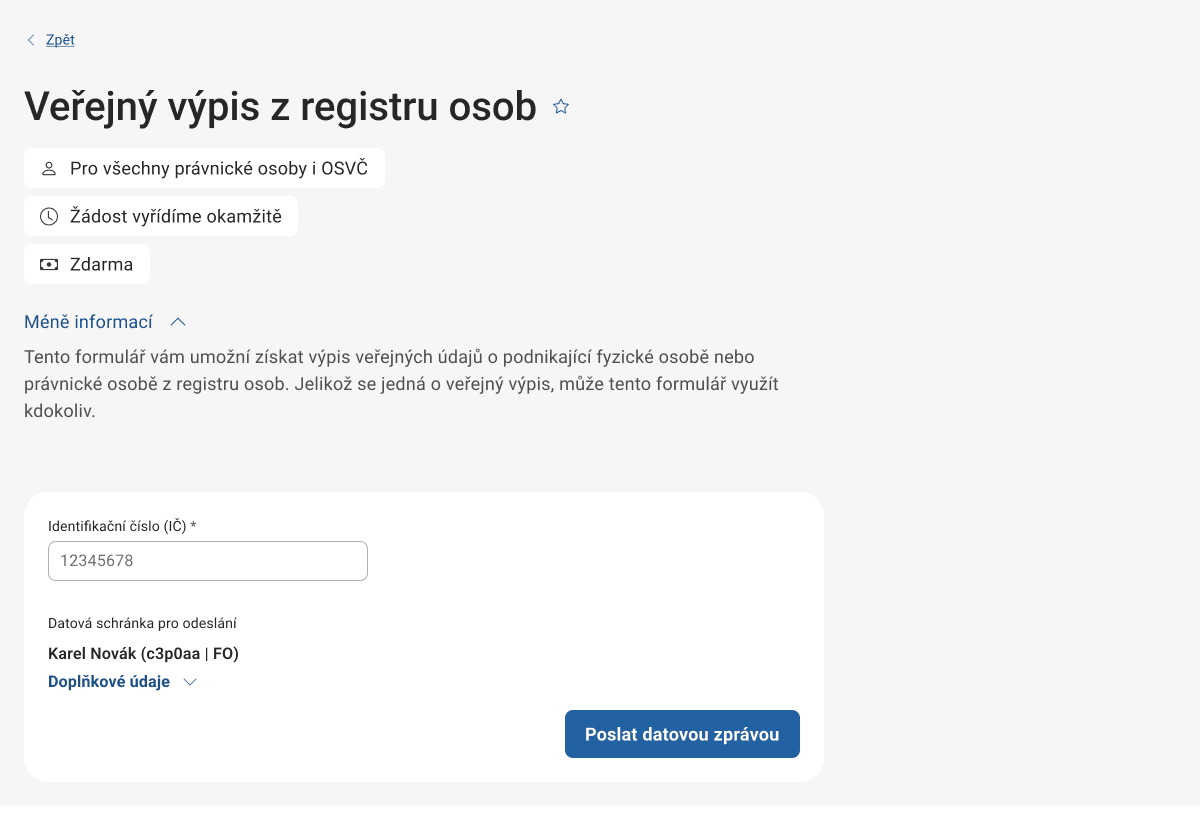Viewport: 1200px width, 830px height.
Task: Select the Karel Novák data box entry
Action: [144, 653]
